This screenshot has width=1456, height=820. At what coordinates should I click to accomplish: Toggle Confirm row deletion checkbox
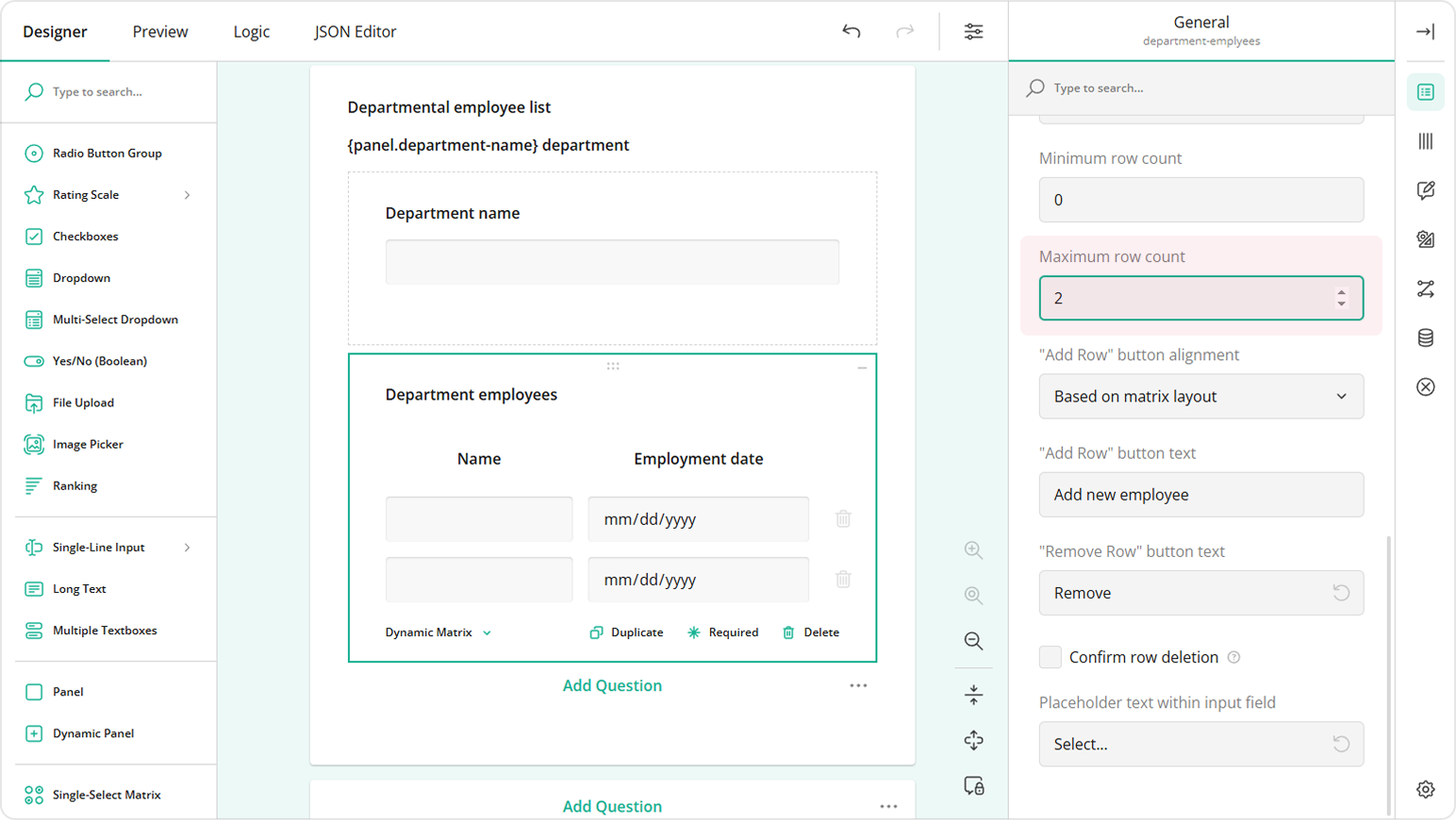[x=1051, y=657]
